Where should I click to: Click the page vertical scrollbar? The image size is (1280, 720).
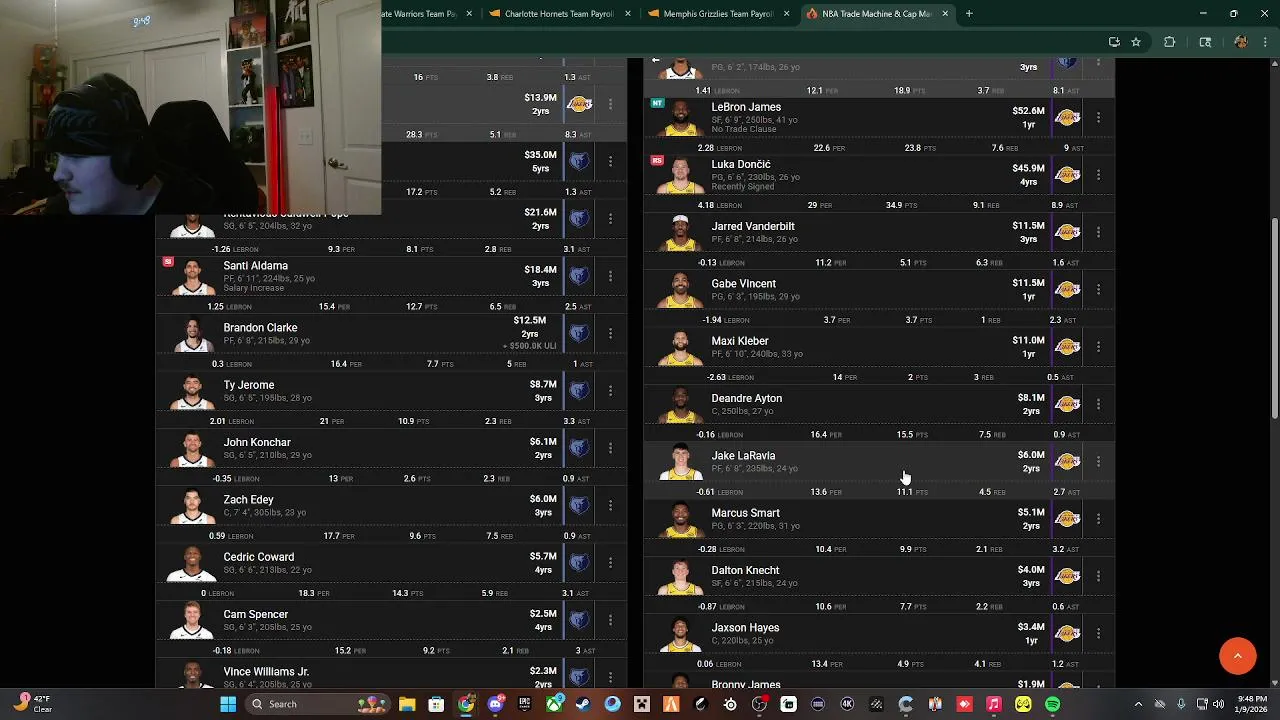tap(1274, 317)
